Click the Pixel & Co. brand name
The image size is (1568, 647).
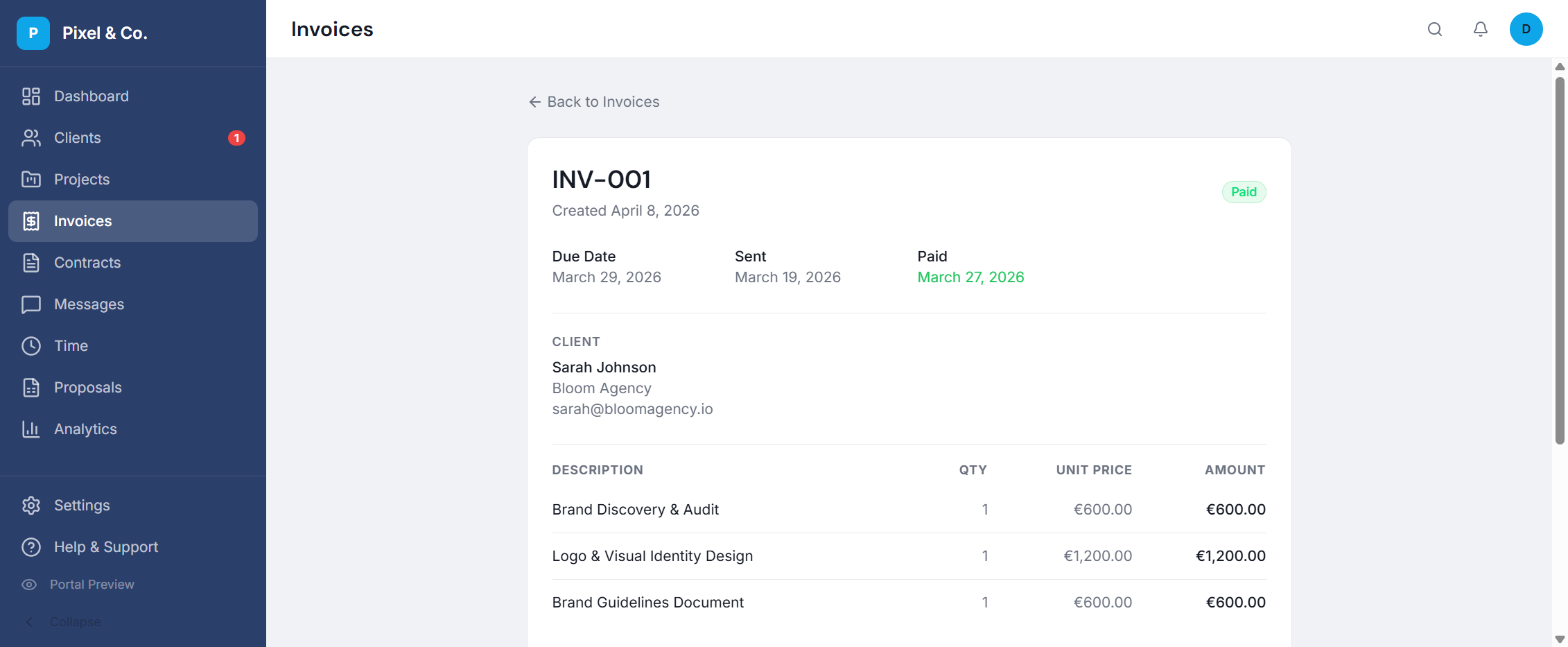[105, 33]
